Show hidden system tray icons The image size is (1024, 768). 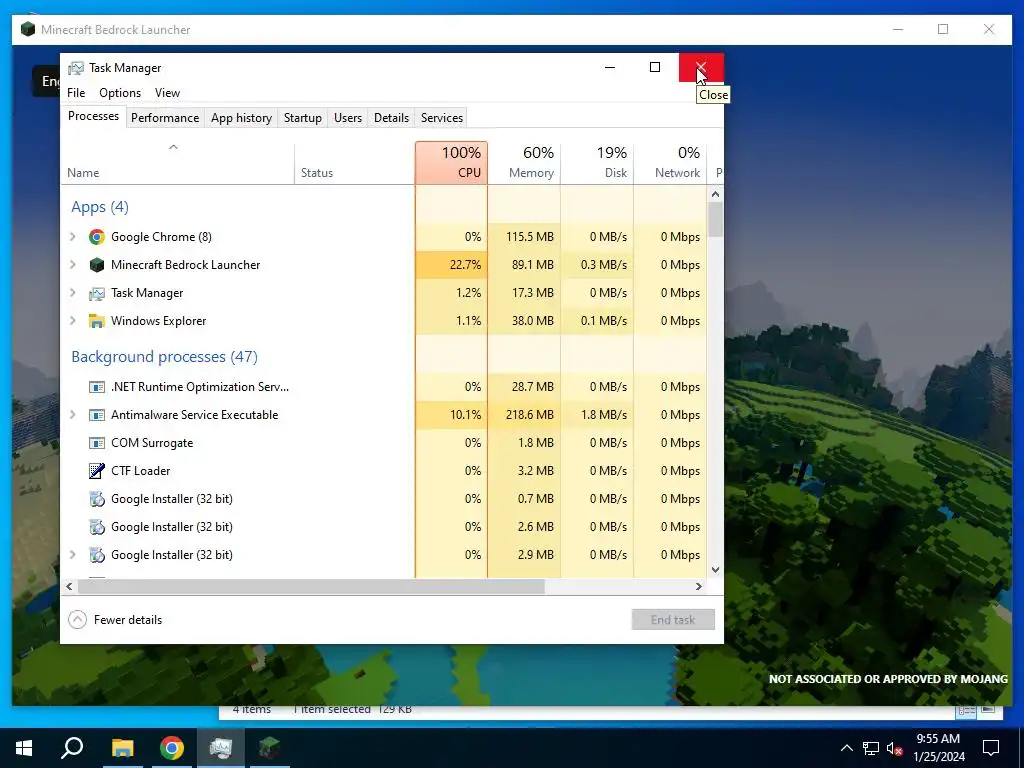pos(846,748)
